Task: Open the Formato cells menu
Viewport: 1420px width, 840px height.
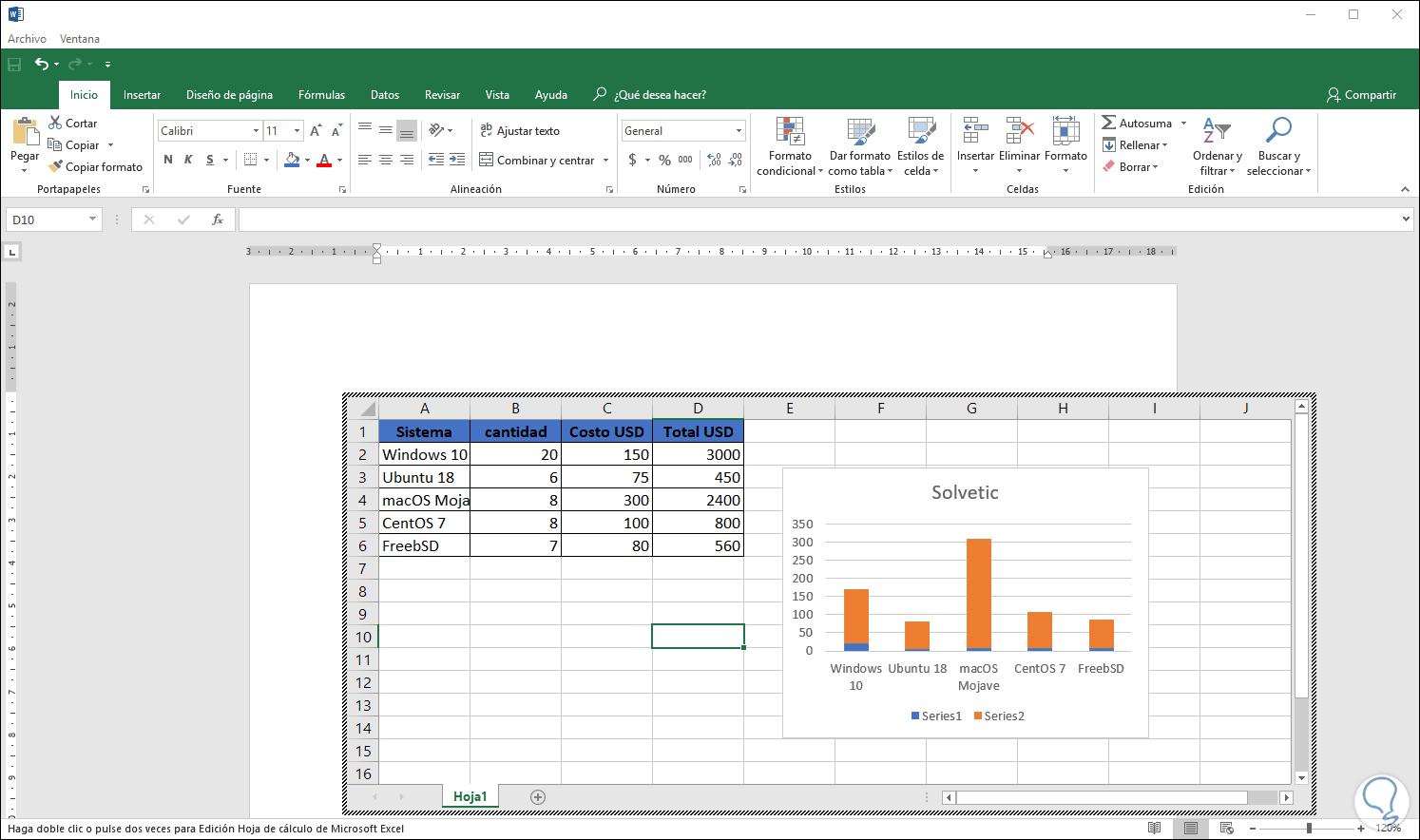Action: pyautogui.click(x=1065, y=146)
